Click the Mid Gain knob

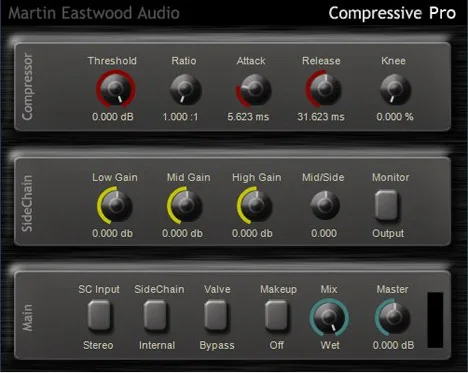185,205
